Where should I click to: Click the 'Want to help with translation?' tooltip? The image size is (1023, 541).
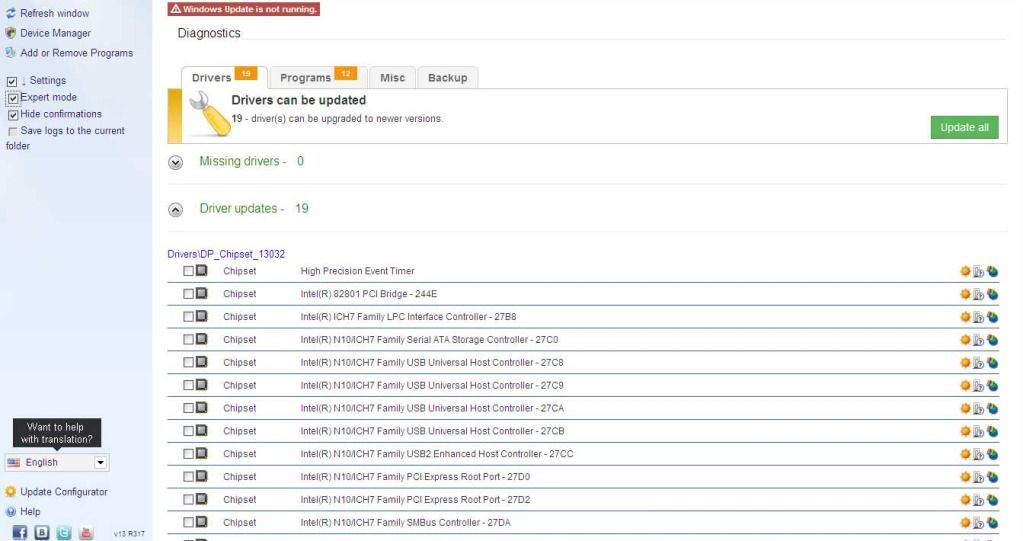(57, 433)
